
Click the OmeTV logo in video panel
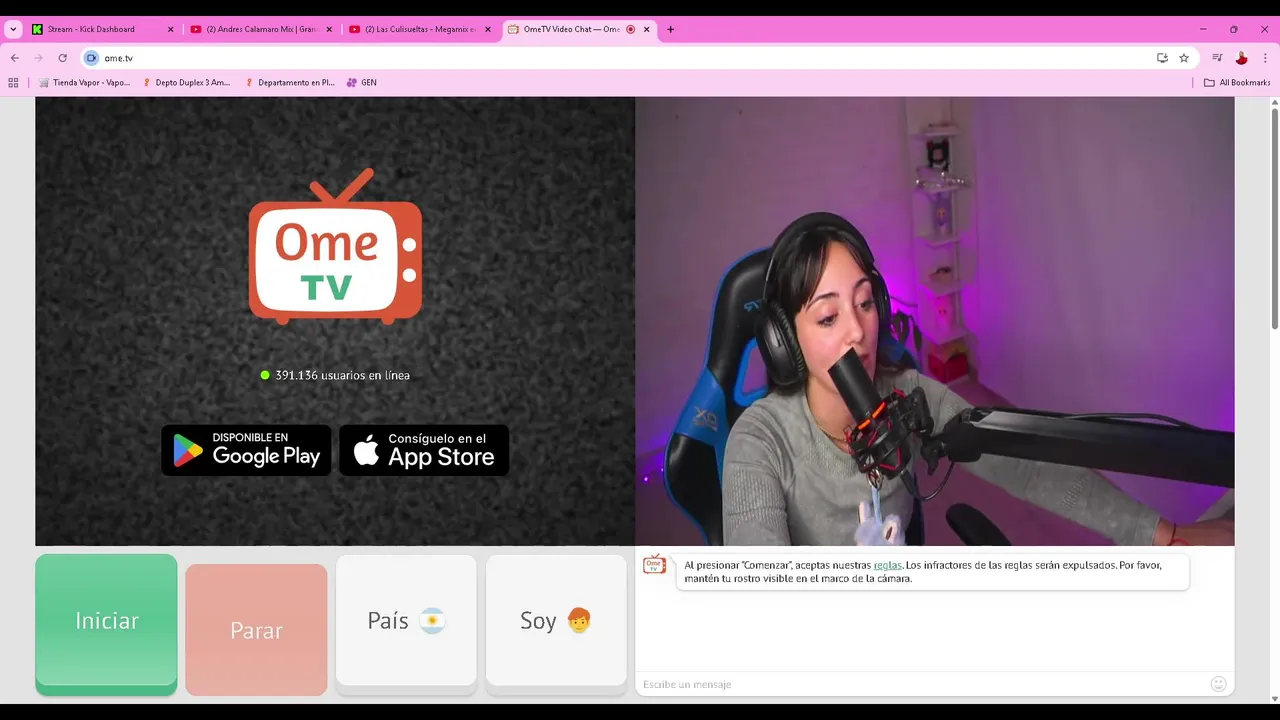tap(335, 246)
